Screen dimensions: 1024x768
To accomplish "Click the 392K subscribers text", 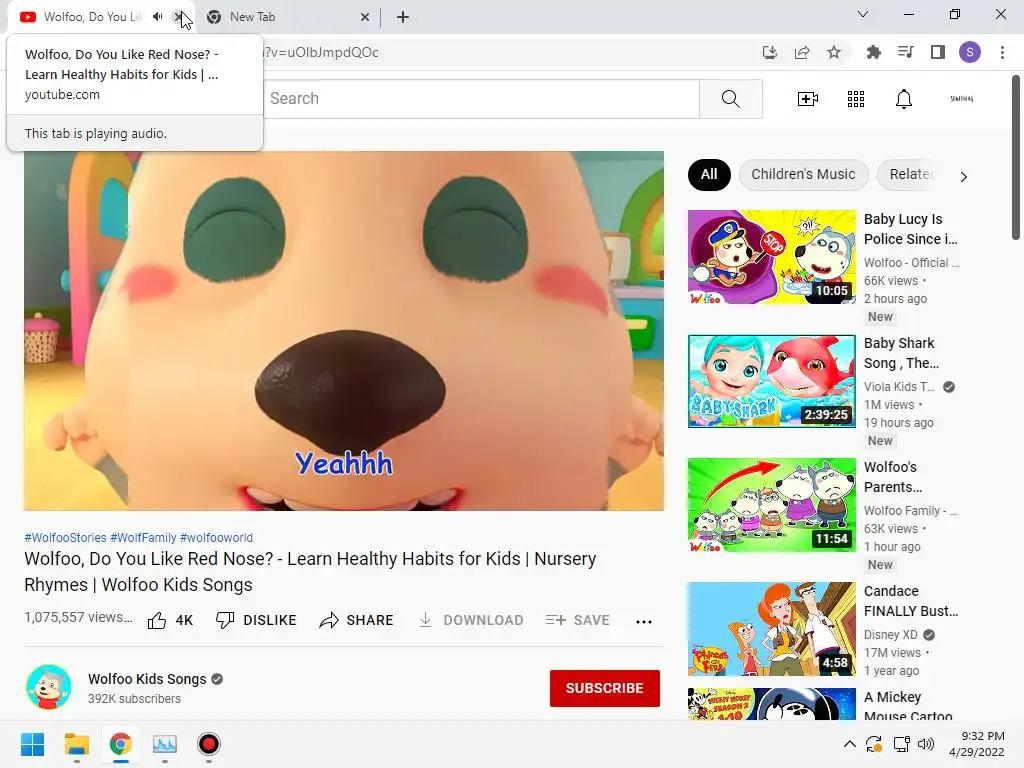I will [135, 699].
